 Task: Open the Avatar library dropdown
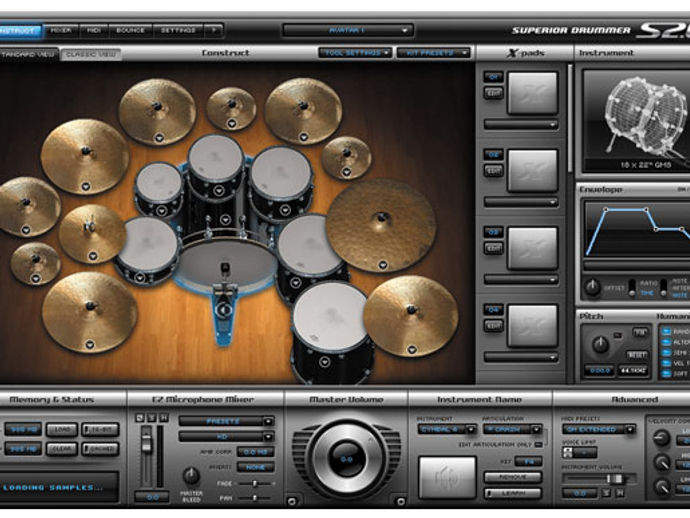click(x=348, y=30)
